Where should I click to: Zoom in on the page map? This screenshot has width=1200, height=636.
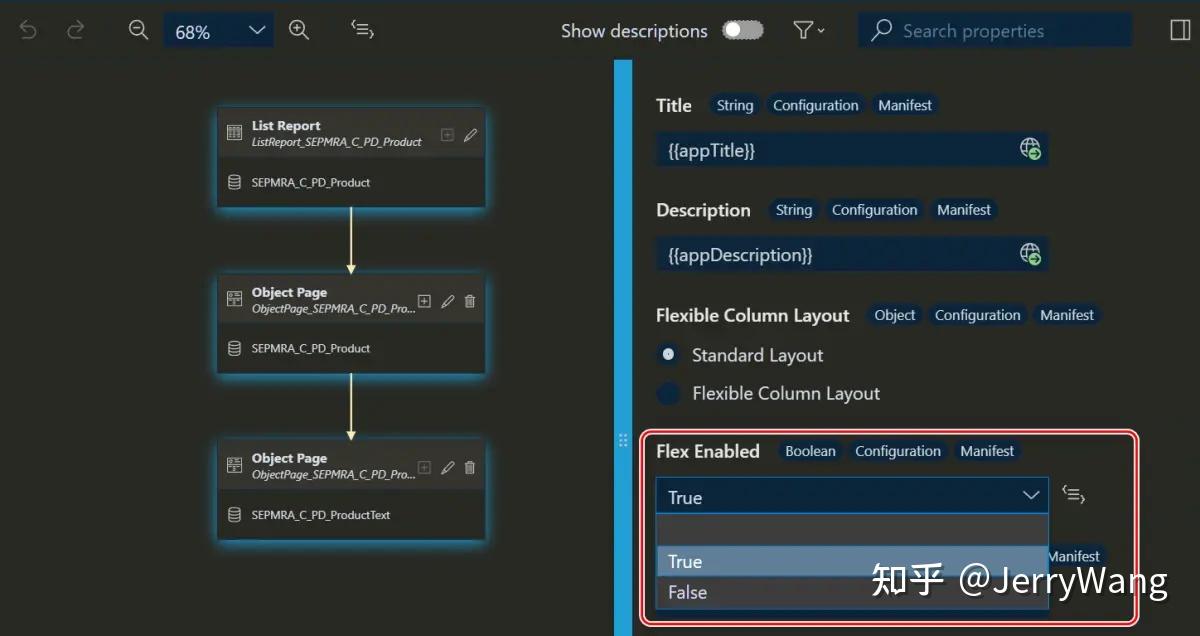pyautogui.click(x=299, y=30)
